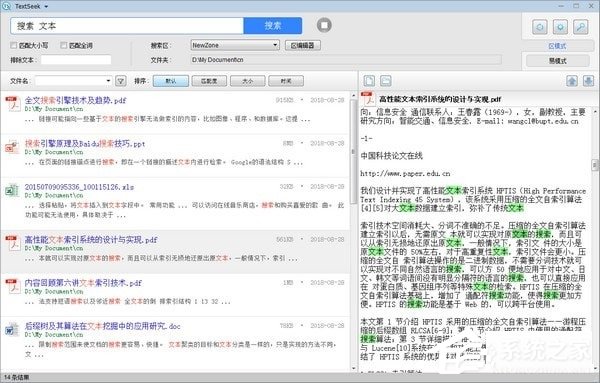Open settings with the gear icon button

[x=560, y=27]
